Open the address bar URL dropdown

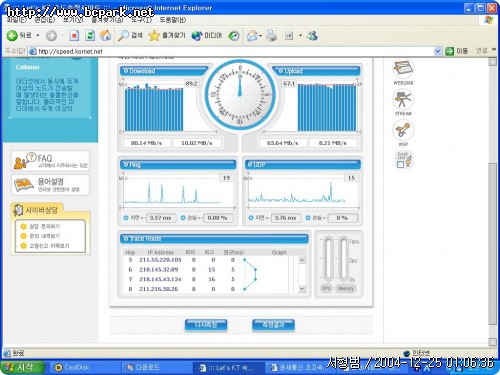[438, 51]
